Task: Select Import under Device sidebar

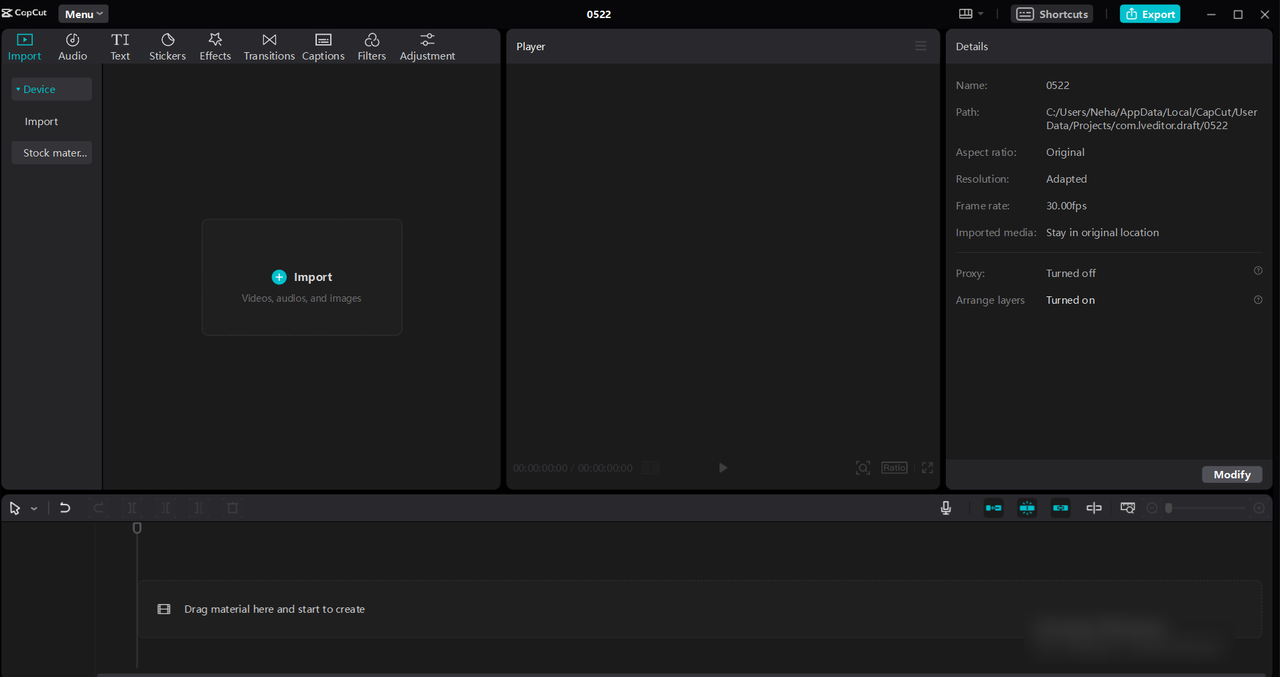Action: [x=41, y=121]
